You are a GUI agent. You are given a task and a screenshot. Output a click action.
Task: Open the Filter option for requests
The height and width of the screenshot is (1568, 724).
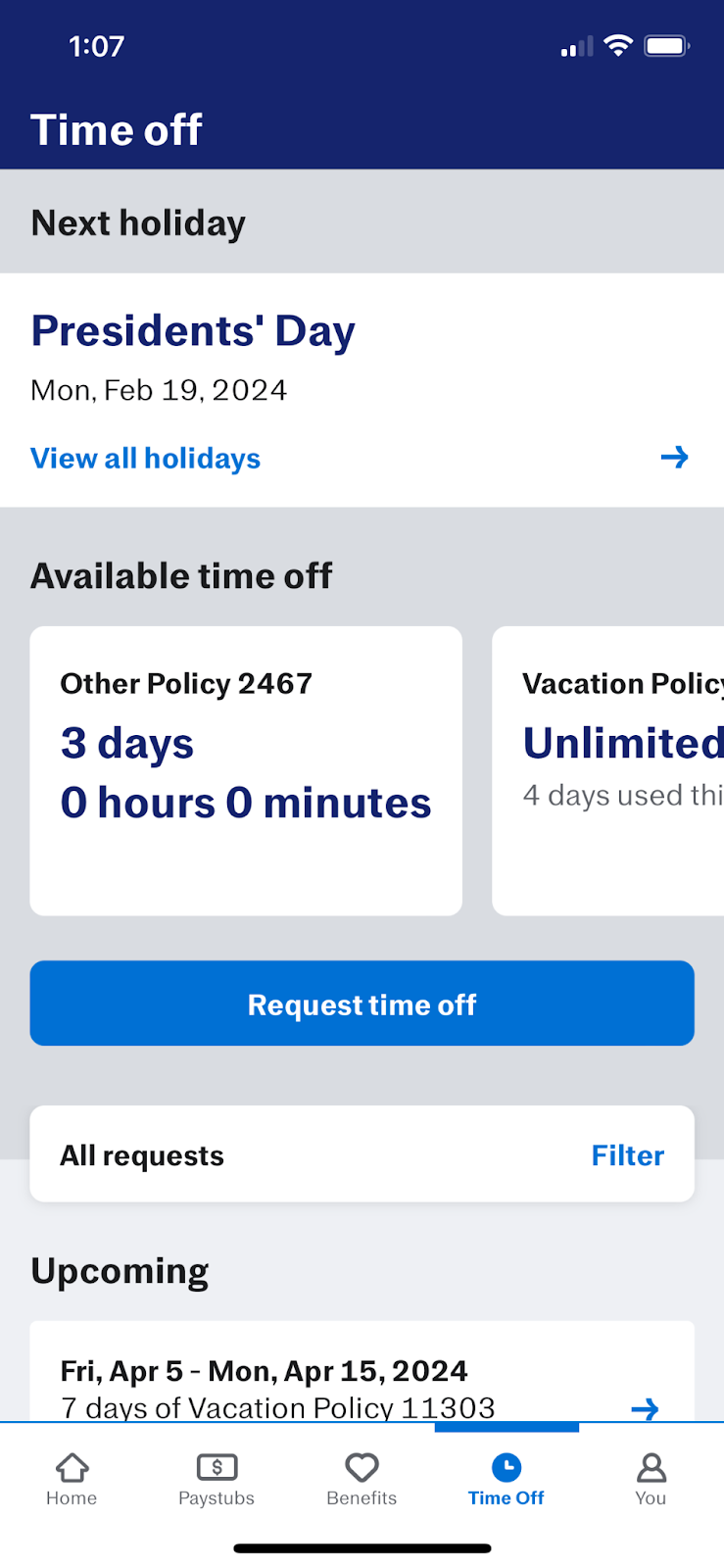coord(627,1155)
